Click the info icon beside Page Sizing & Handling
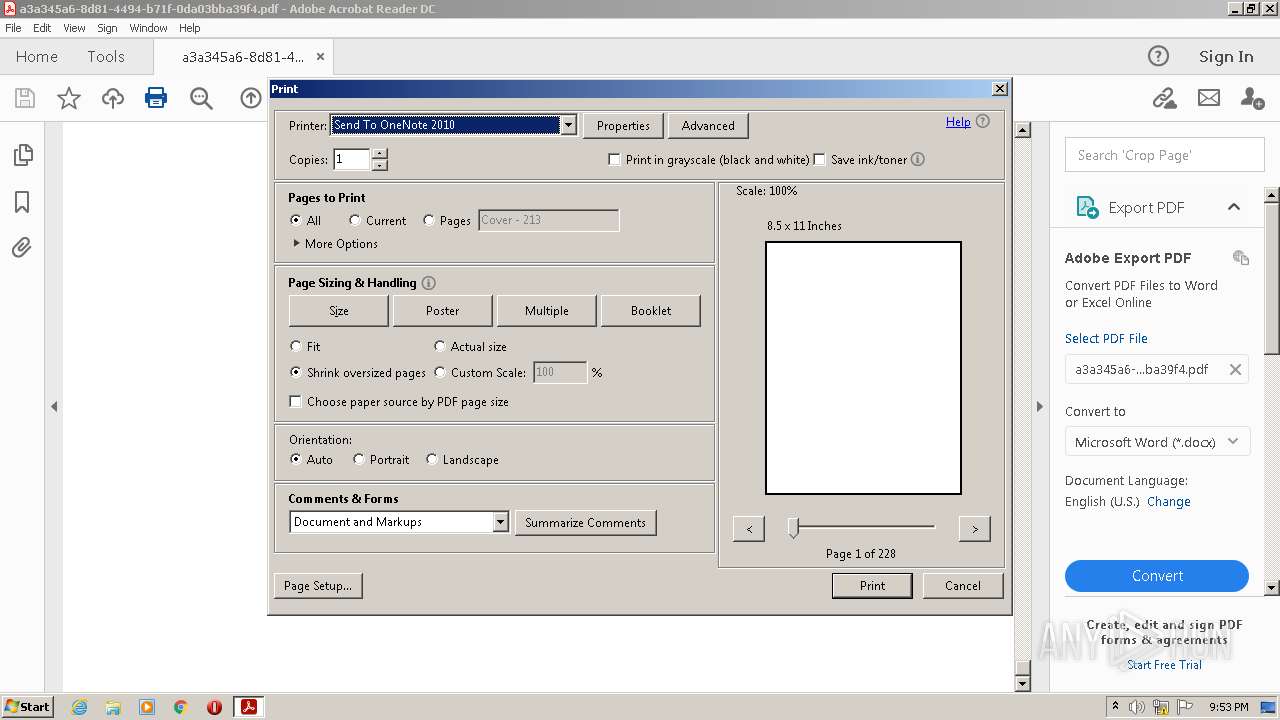1280x720 pixels. click(429, 283)
